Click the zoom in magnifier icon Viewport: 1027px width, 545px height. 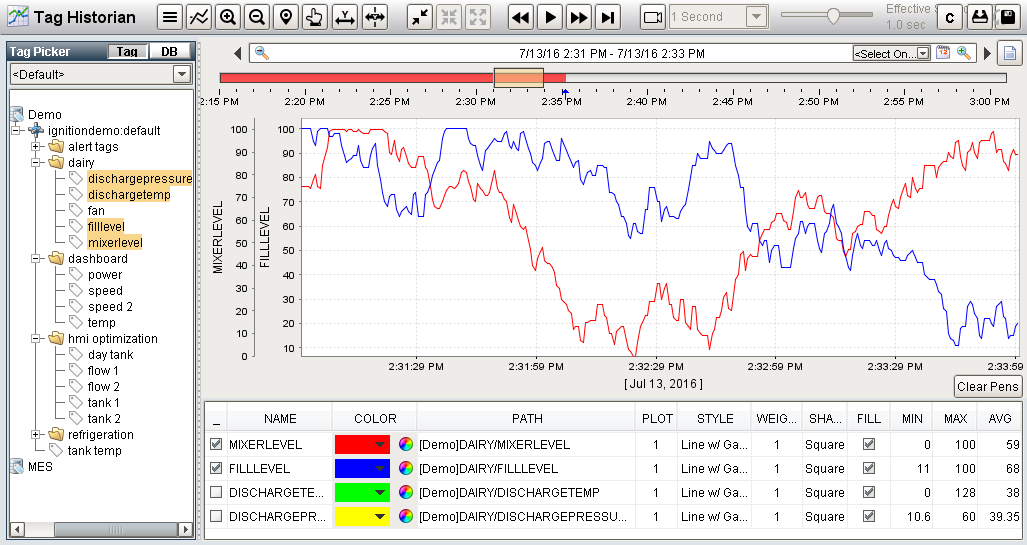click(228, 17)
